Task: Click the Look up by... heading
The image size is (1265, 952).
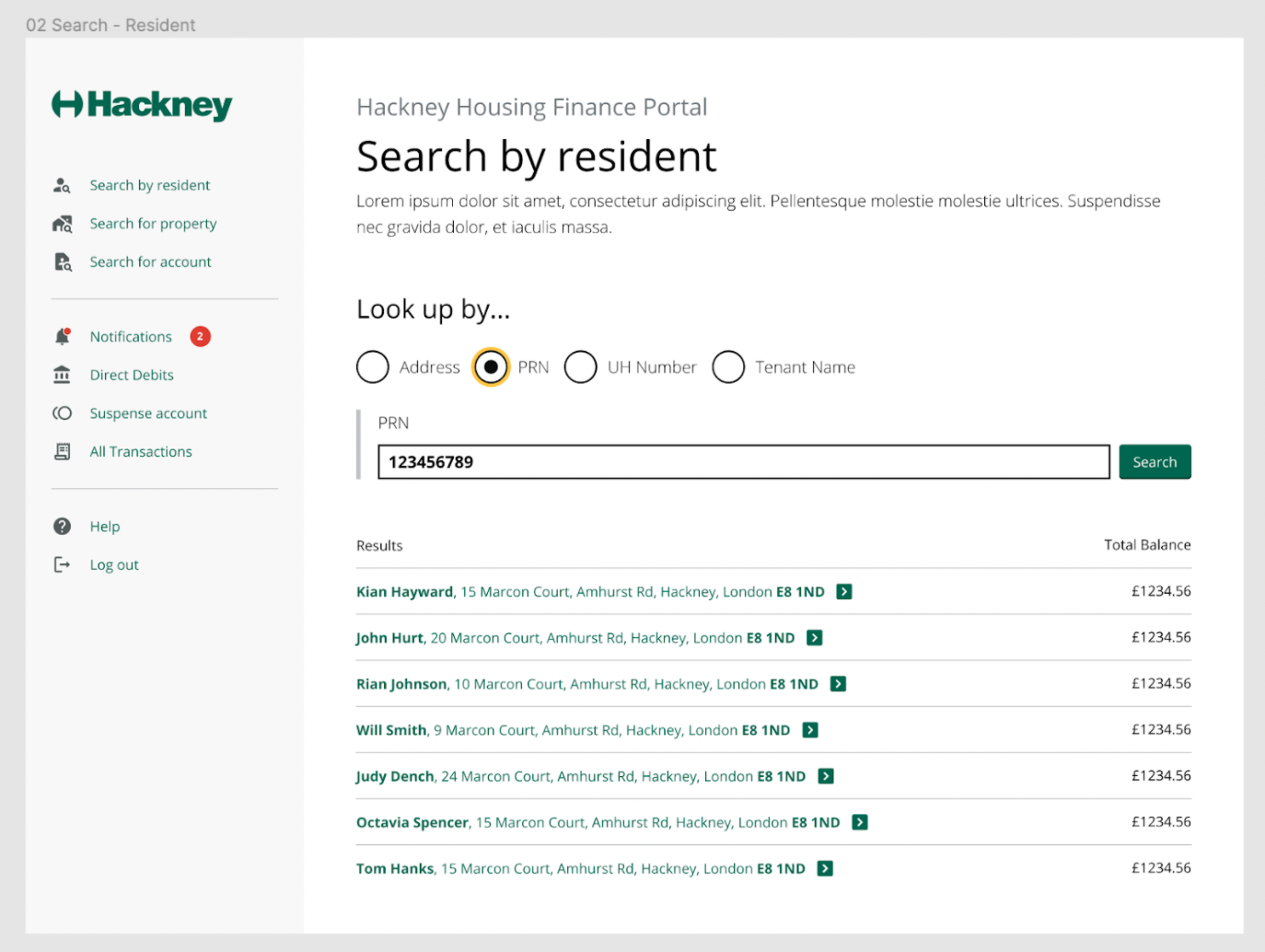Action: coord(433,309)
